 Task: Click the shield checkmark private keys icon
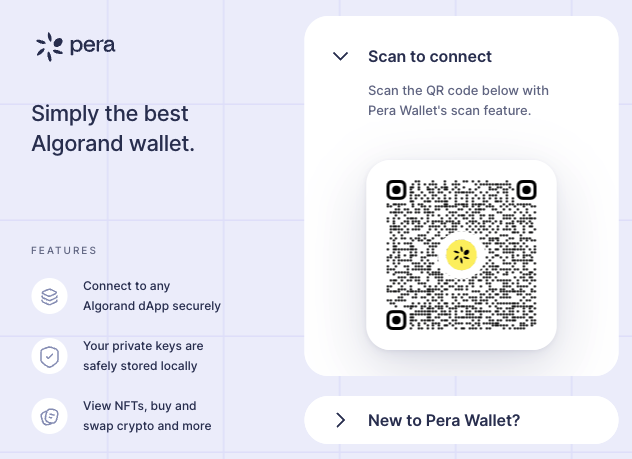pyautogui.click(x=49, y=356)
